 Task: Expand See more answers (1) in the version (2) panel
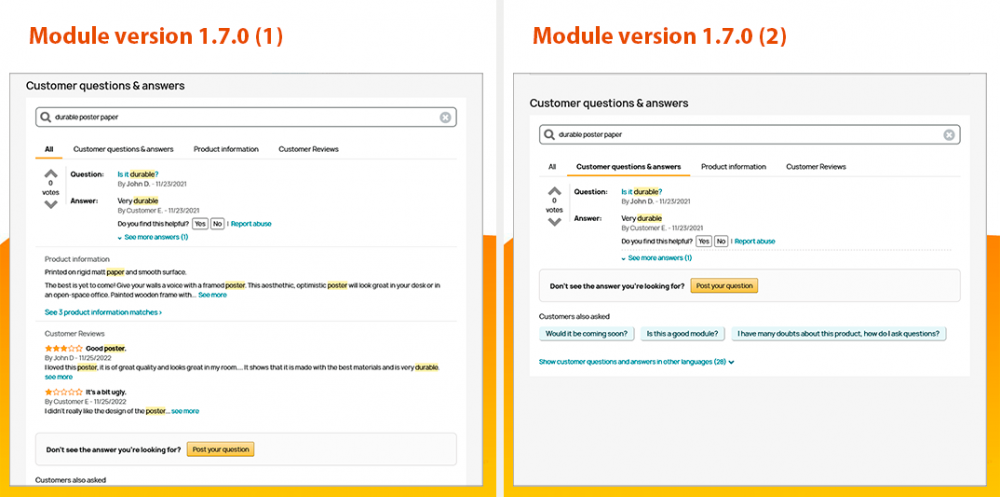click(x=657, y=258)
